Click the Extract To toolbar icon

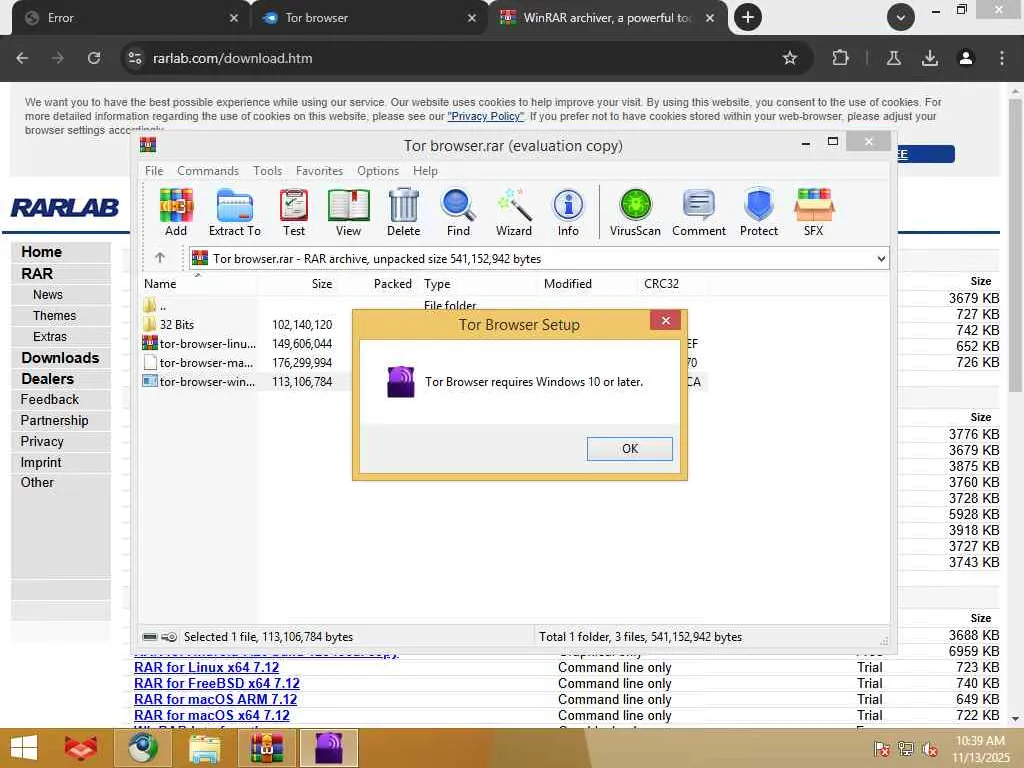click(234, 212)
